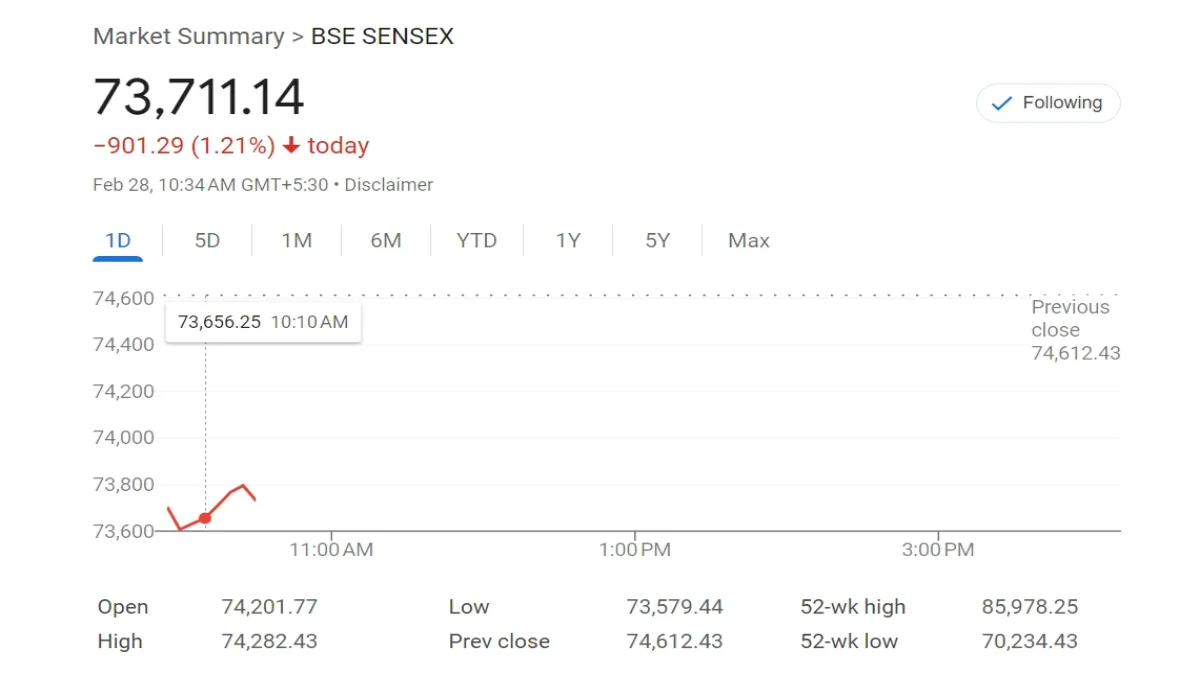Open the 6M performance tab
This screenshot has width=1200, height=675.
386,240
